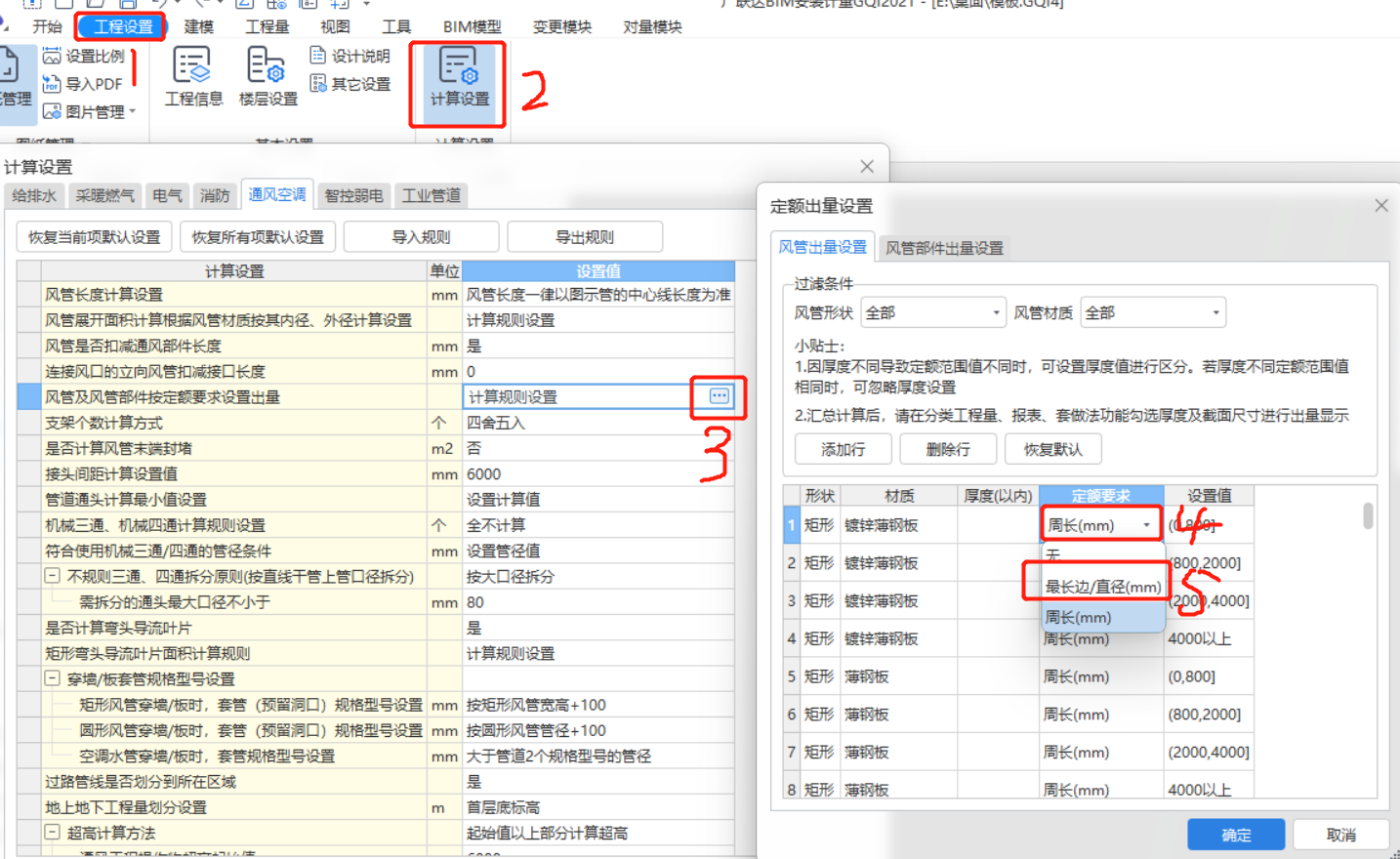Screen dimensions: 1400x859
Task: Open 变更模块 ribbon tab
Action: [562, 26]
